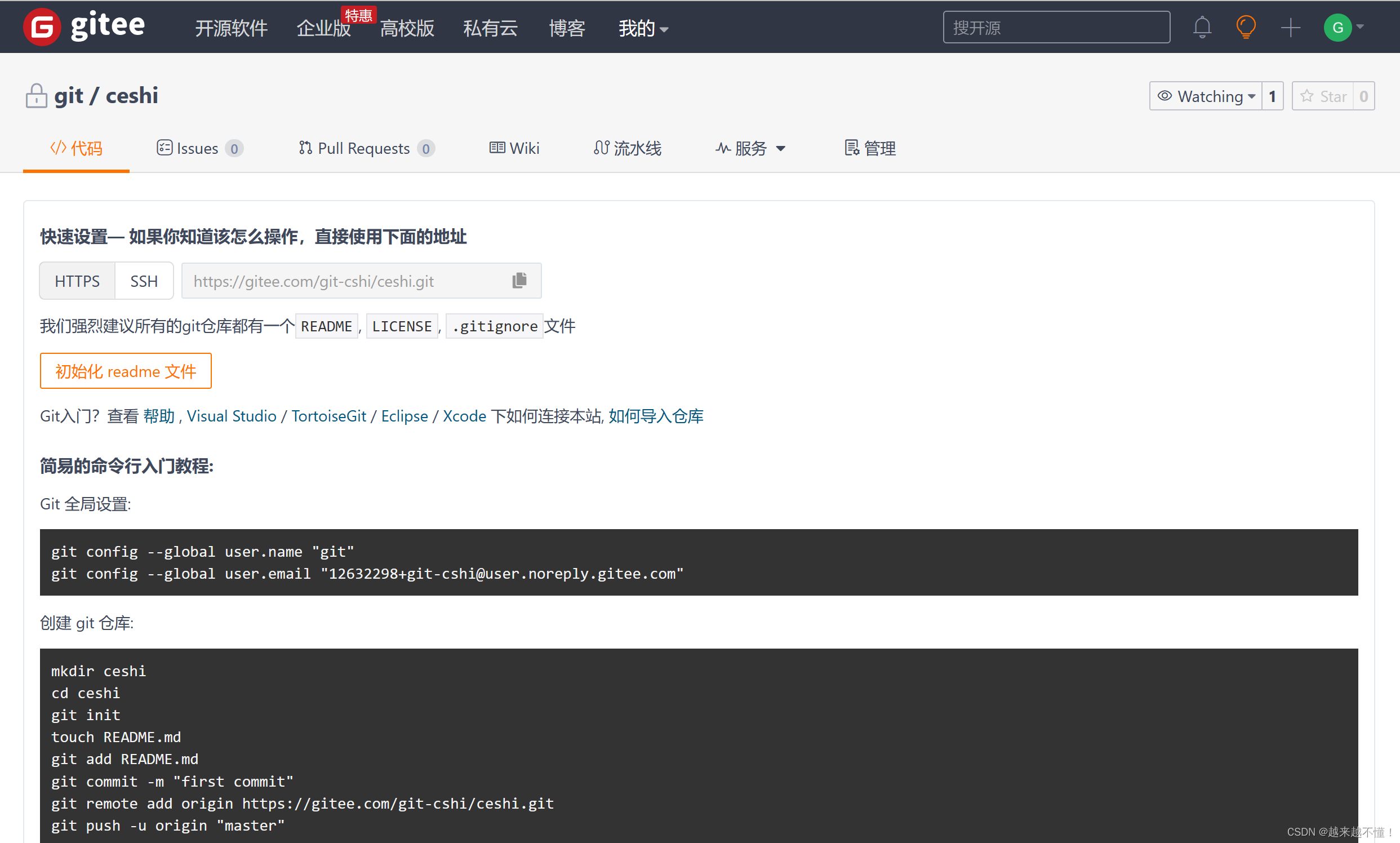This screenshot has width=1400, height=843.
Task: Click the 搜开源 search field
Action: [x=1056, y=26]
